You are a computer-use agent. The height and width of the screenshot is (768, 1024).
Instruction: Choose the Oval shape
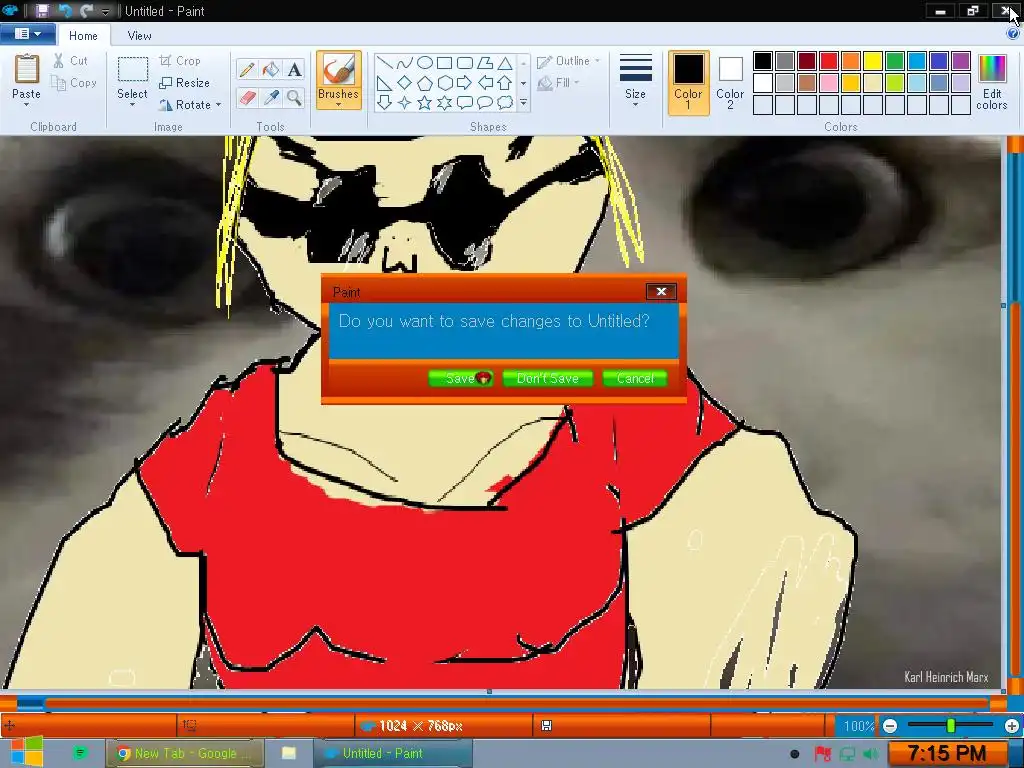425,63
